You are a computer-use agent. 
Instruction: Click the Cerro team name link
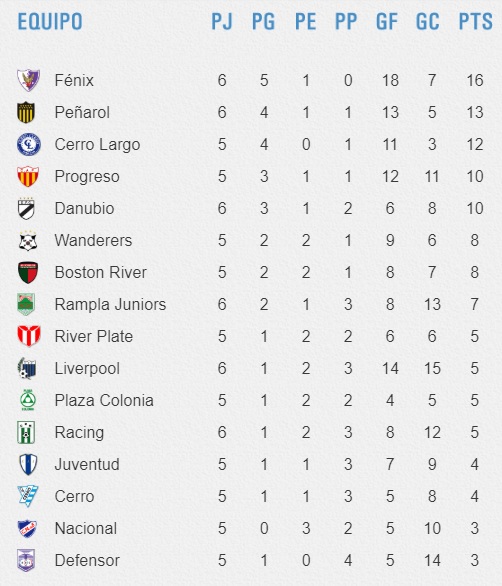74,497
